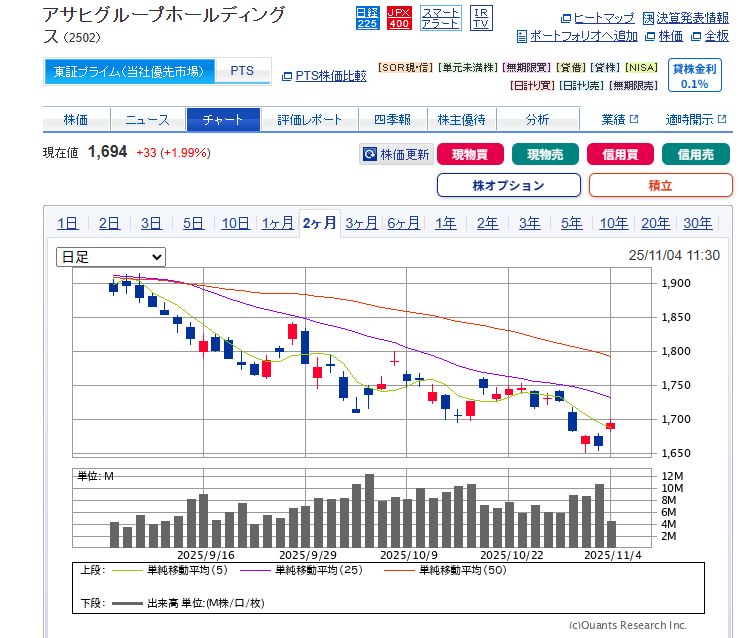Image resolution: width=740 pixels, height=638 pixels.
Task: Open the スマートアラート icon
Action: tap(440, 17)
